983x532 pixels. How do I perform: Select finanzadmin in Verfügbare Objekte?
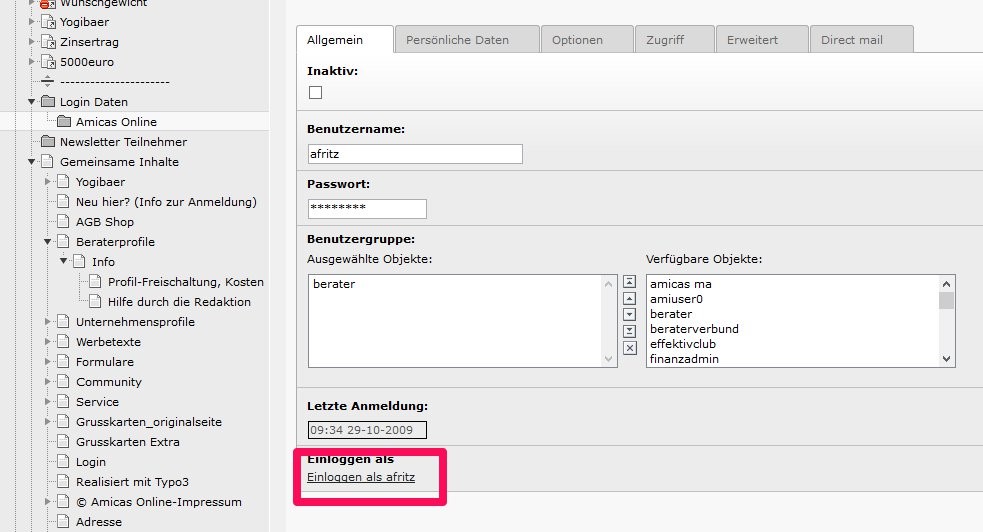pos(684,359)
